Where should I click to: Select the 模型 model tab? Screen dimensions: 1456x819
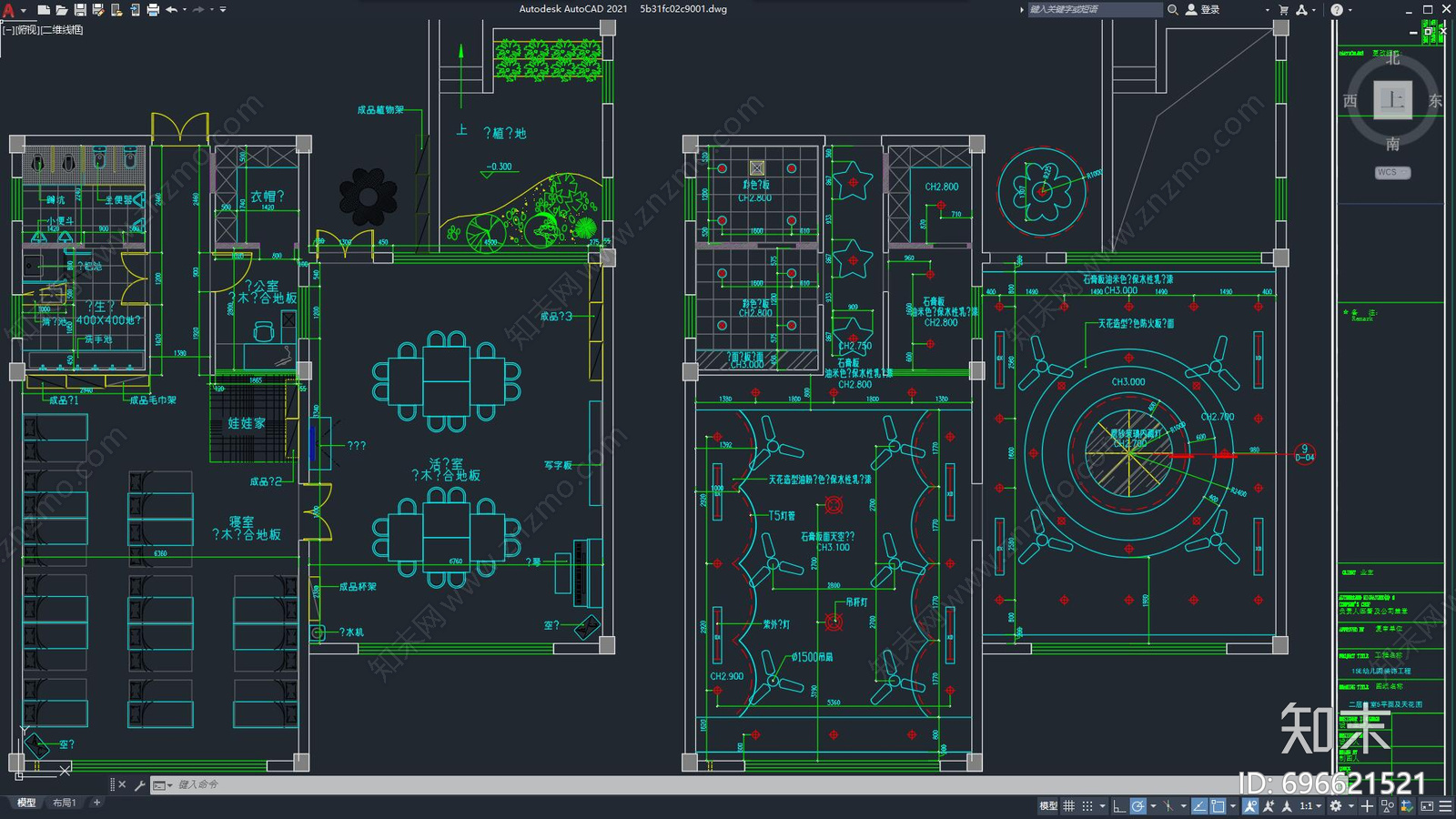point(26,803)
